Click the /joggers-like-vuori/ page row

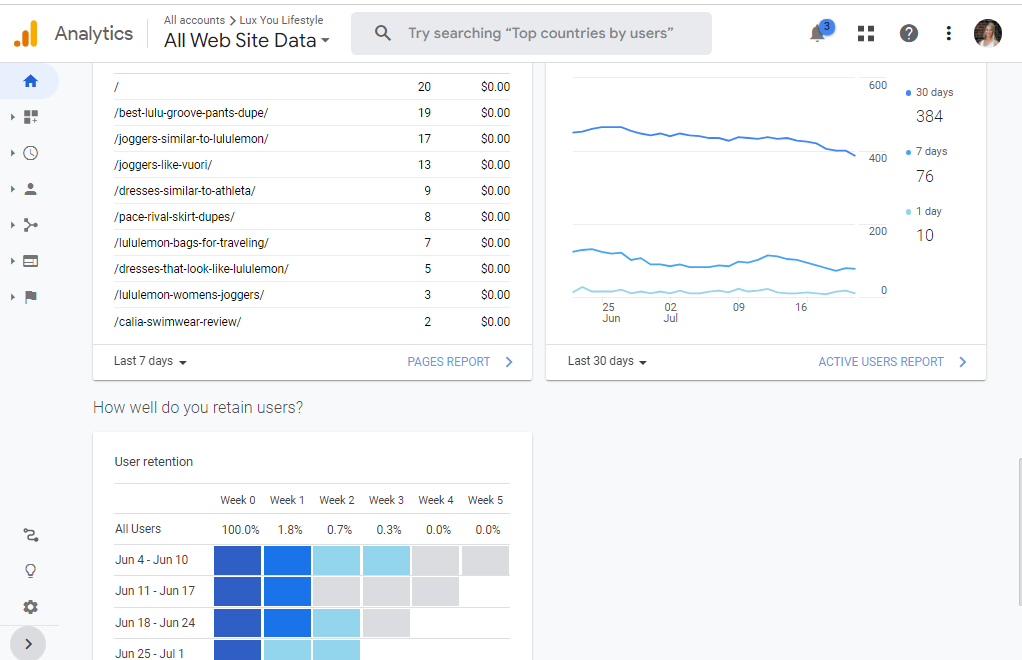[x=312, y=165]
